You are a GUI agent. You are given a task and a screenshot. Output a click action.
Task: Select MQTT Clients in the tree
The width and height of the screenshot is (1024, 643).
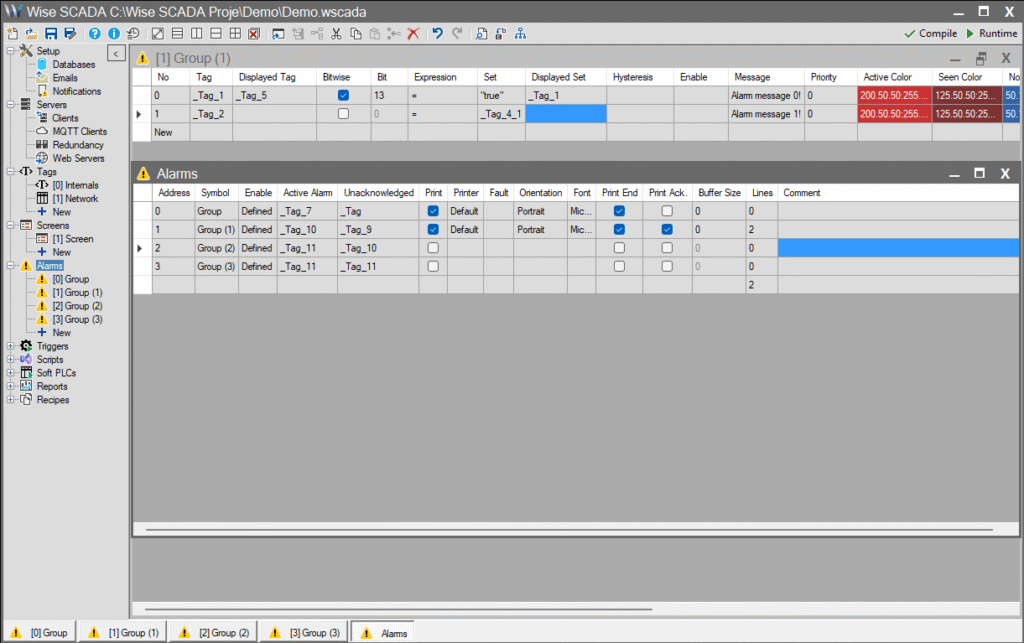coord(79,132)
